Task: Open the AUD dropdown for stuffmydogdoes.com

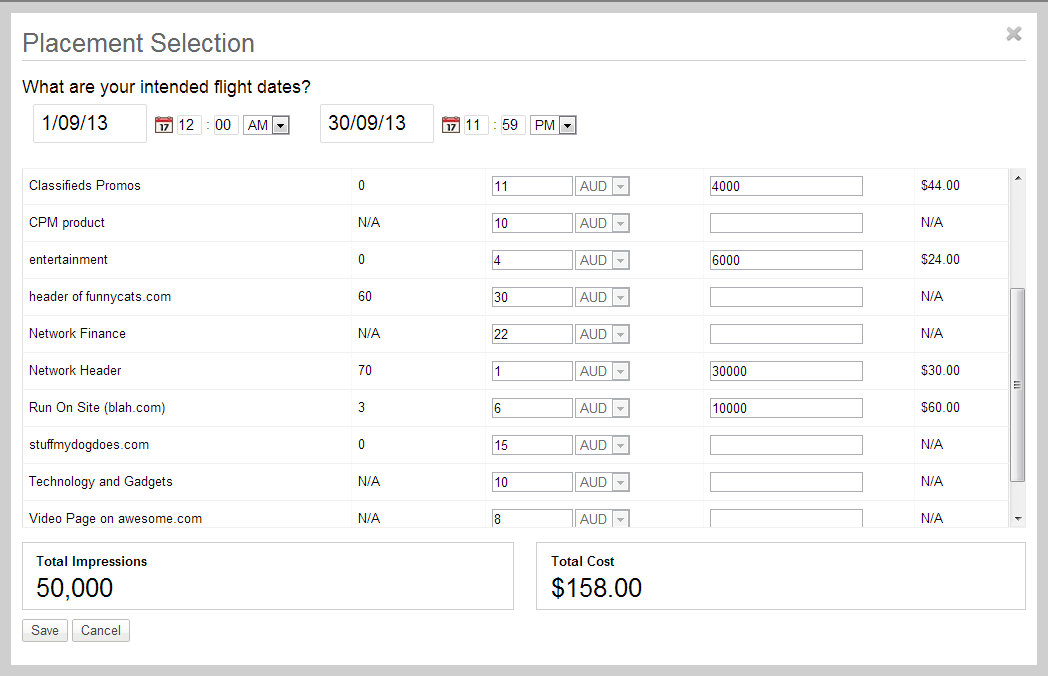Action: 602,445
